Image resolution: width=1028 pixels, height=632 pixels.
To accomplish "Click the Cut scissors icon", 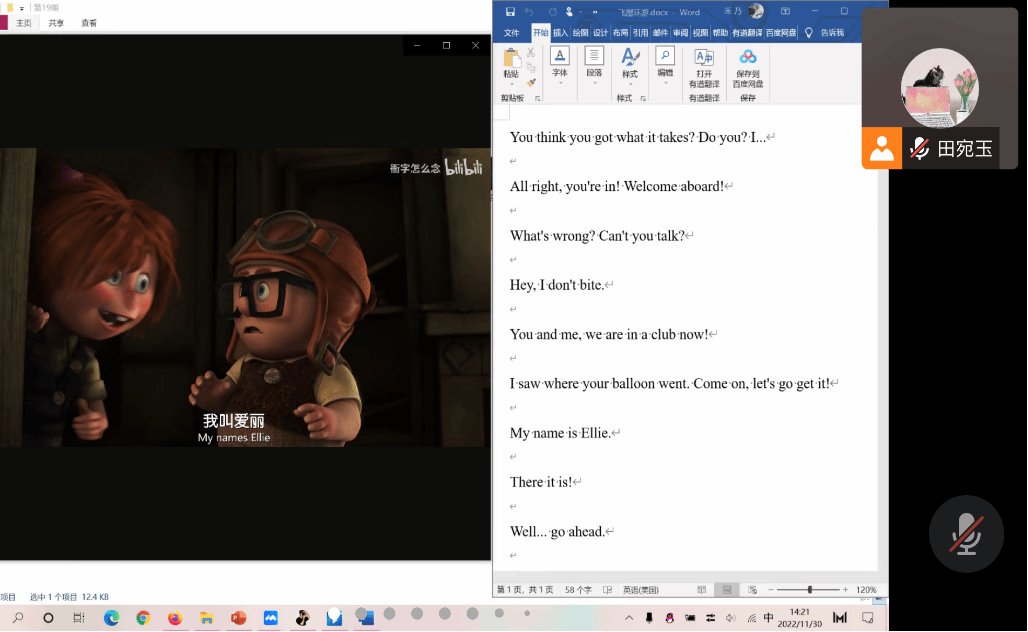I will coord(531,52).
